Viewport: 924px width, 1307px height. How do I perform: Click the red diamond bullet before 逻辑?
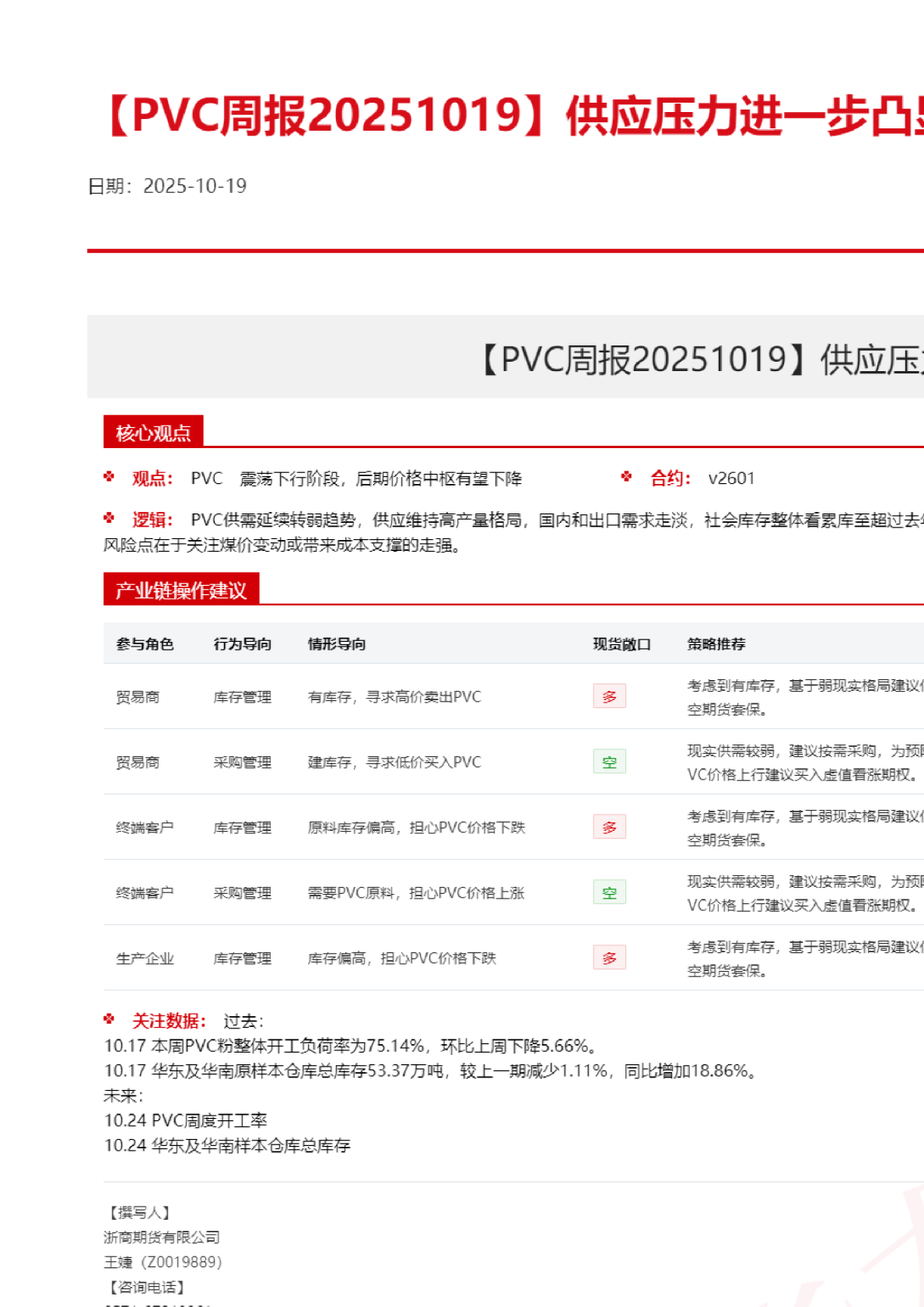[109, 518]
